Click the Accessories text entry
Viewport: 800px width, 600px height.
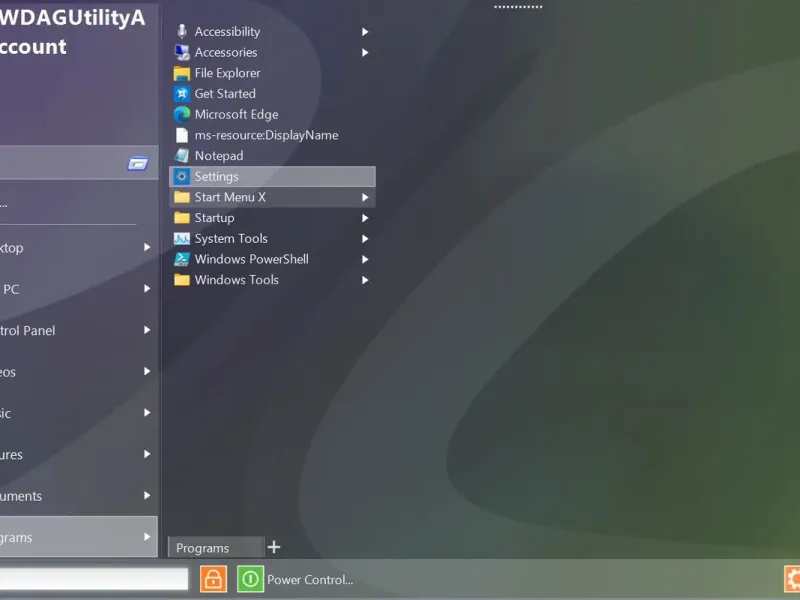coord(226,53)
